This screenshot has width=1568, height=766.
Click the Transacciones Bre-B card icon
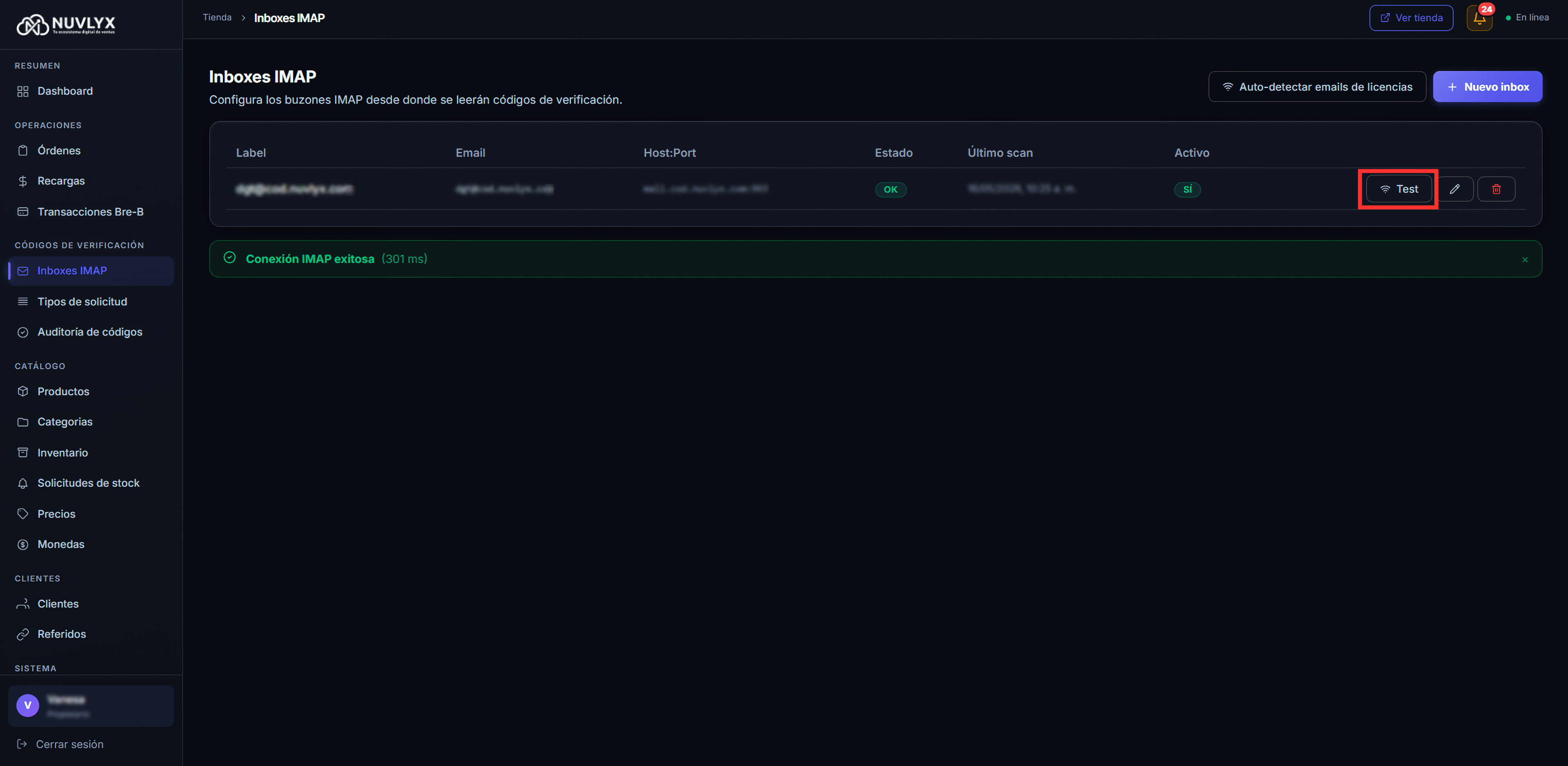coord(22,212)
